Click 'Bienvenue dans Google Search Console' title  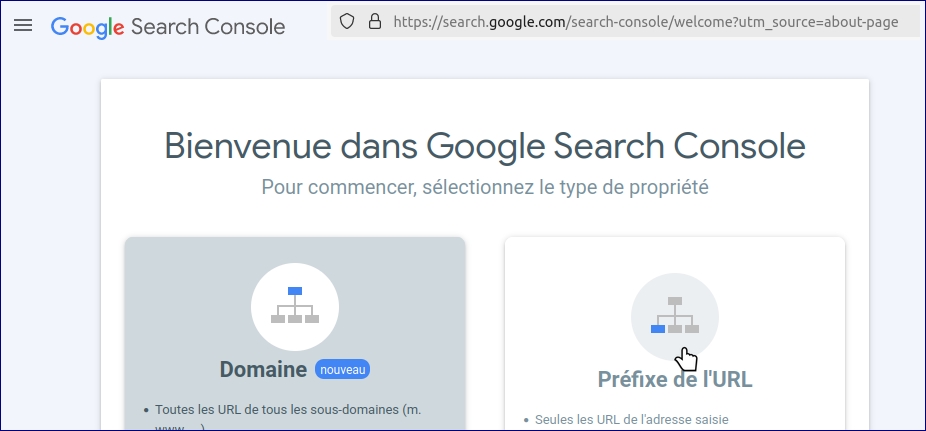(485, 146)
